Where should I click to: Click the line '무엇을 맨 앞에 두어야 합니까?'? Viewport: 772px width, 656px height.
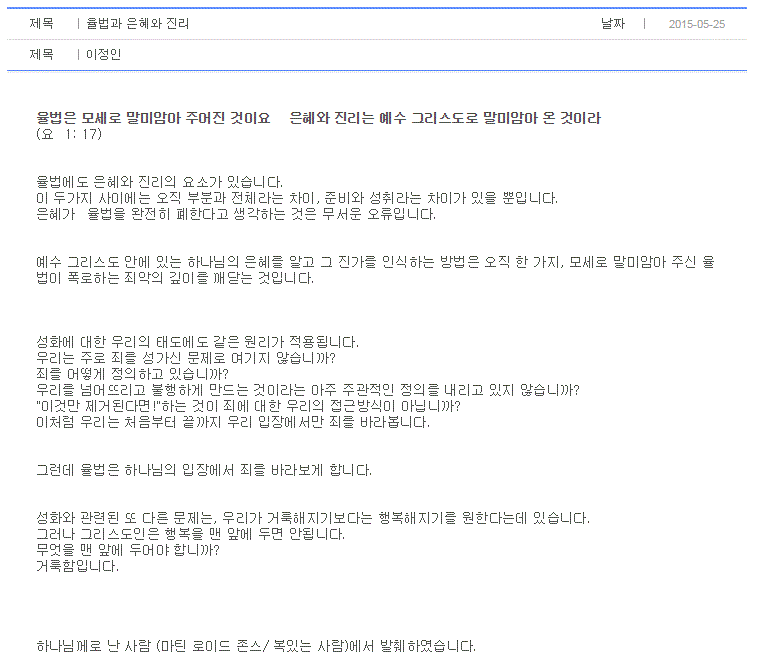pos(128,550)
